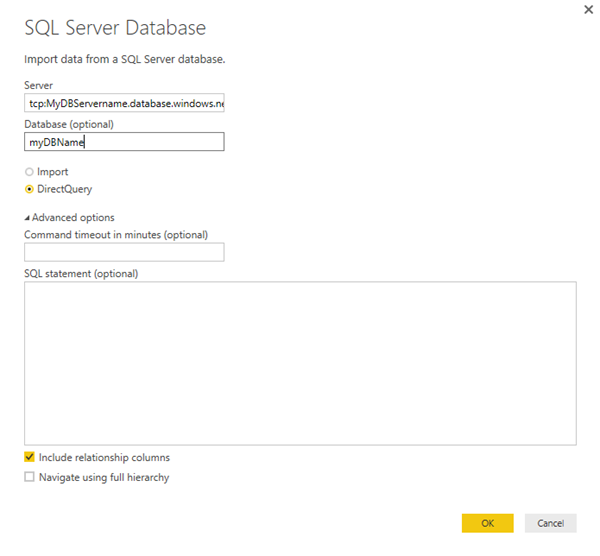
Task: Select the Import connectivity mode
Action: 29,172
